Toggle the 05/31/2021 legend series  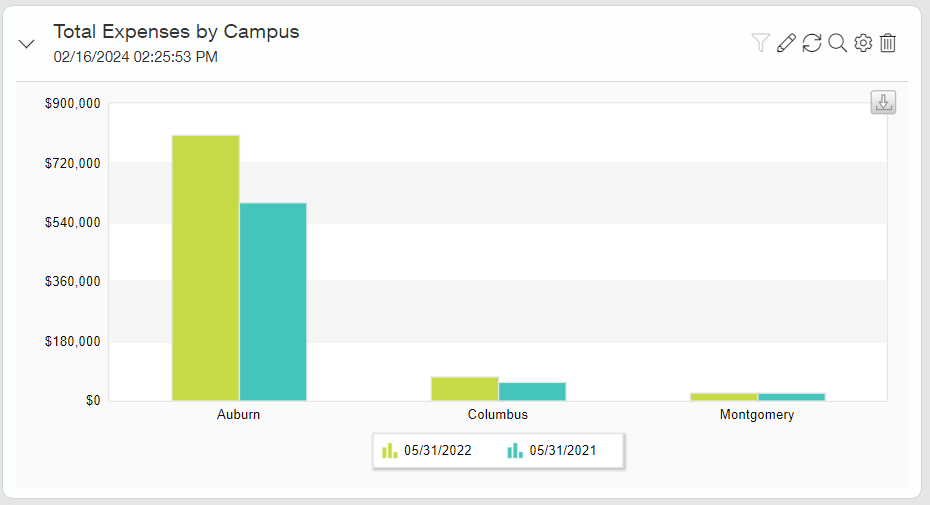(552, 451)
